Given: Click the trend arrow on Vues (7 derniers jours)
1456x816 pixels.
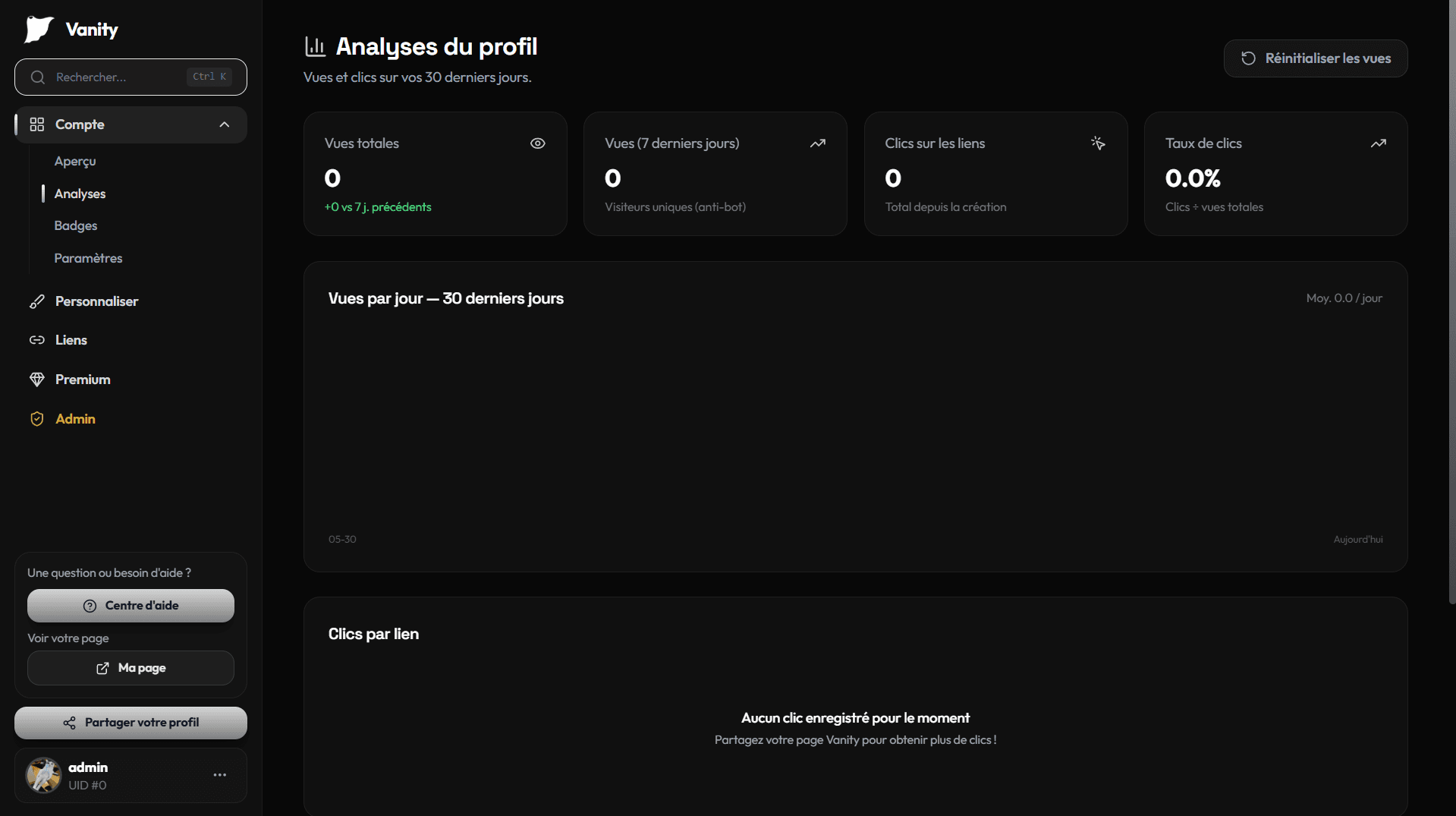Looking at the screenshot, I should (x=817, y=143).
